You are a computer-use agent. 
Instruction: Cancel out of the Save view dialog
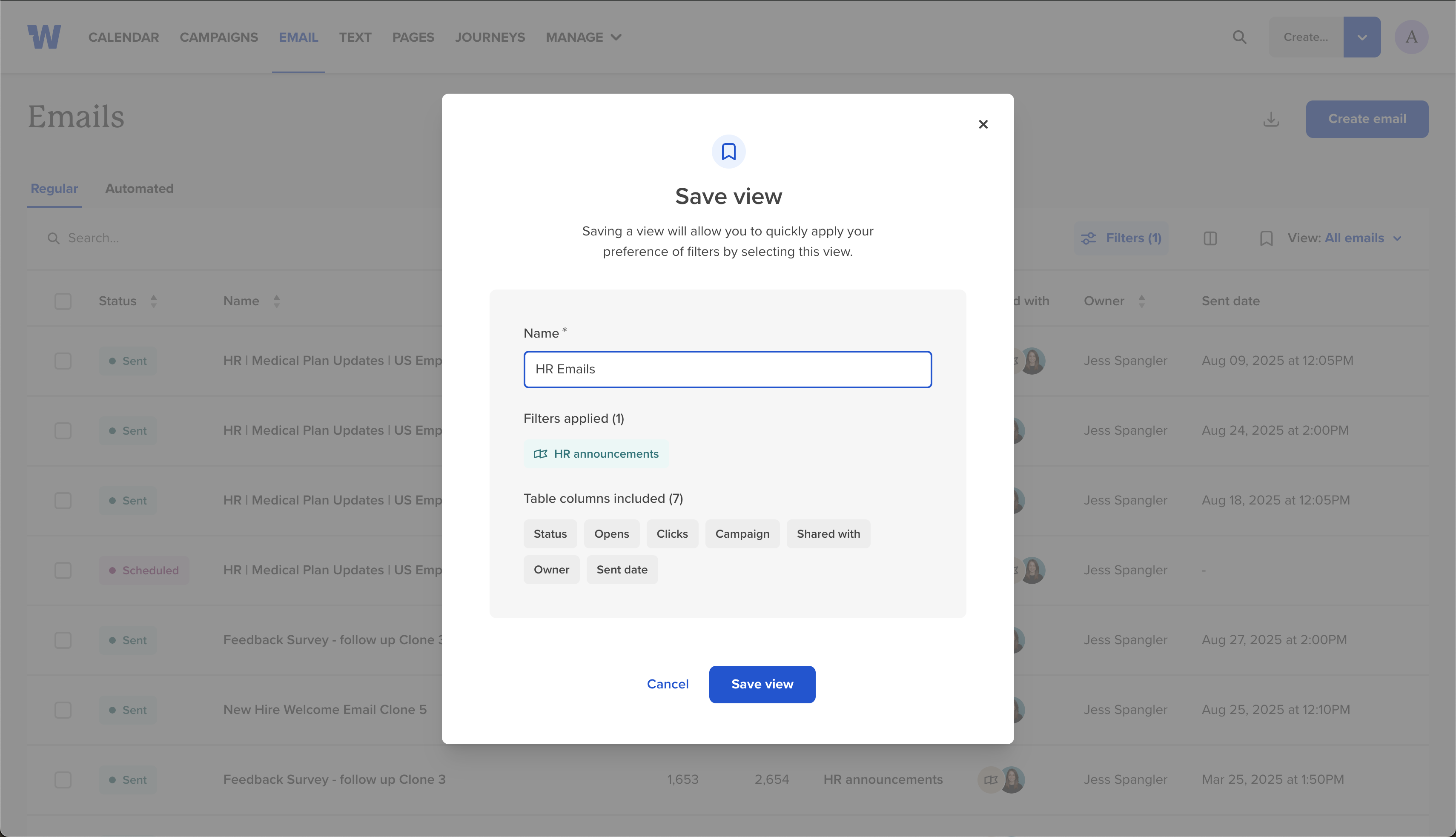tap(668, 684)
